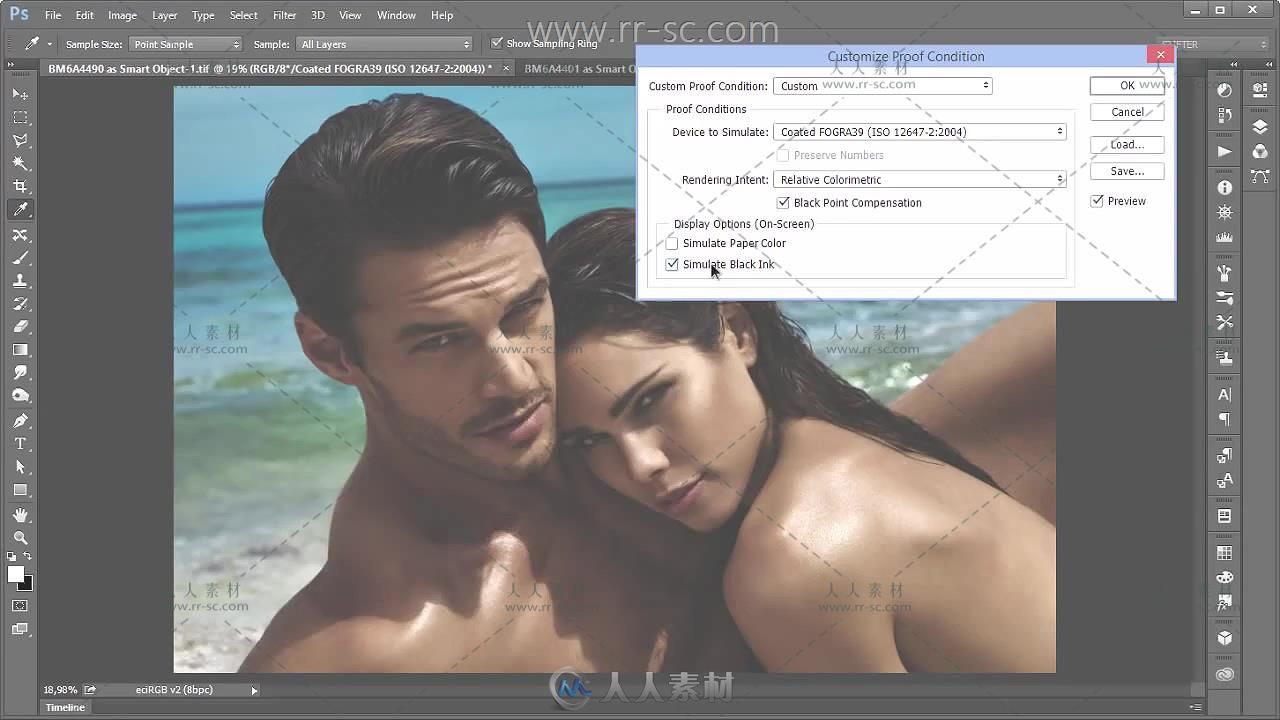Open the Filter menu
Image resolution: width=1280 pixels, height=720 pixels.
pos(284,15)
